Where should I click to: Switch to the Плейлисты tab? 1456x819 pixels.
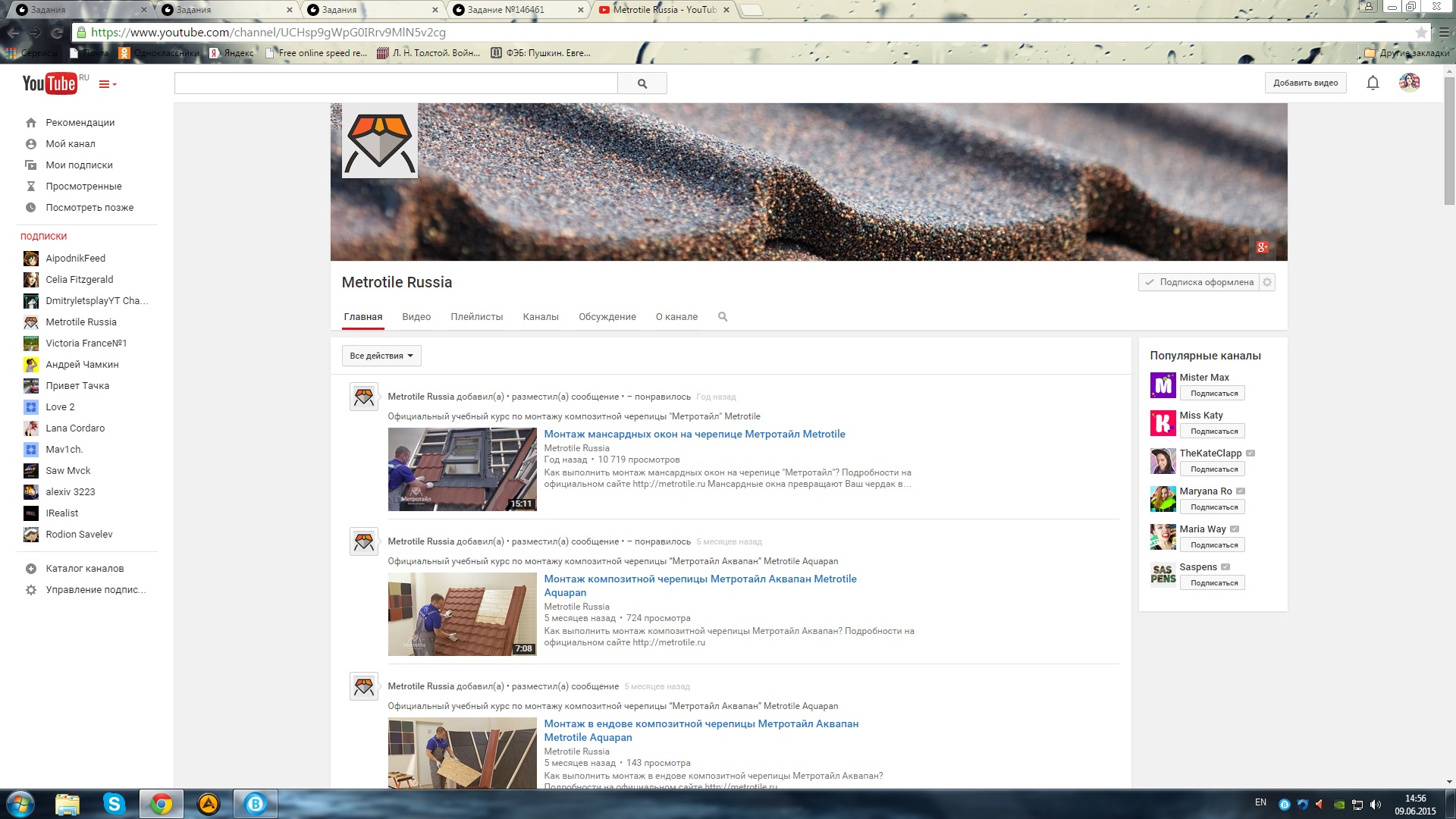[476, 317]
